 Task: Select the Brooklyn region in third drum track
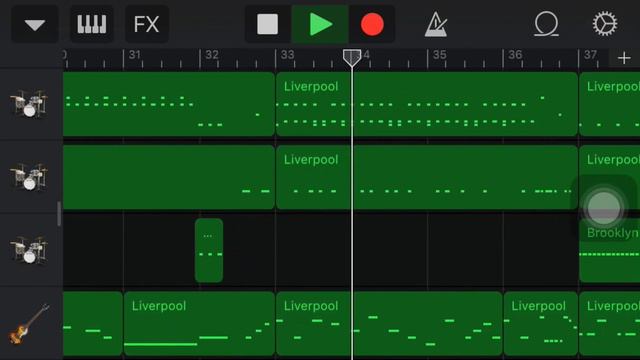tap(609, 250)
